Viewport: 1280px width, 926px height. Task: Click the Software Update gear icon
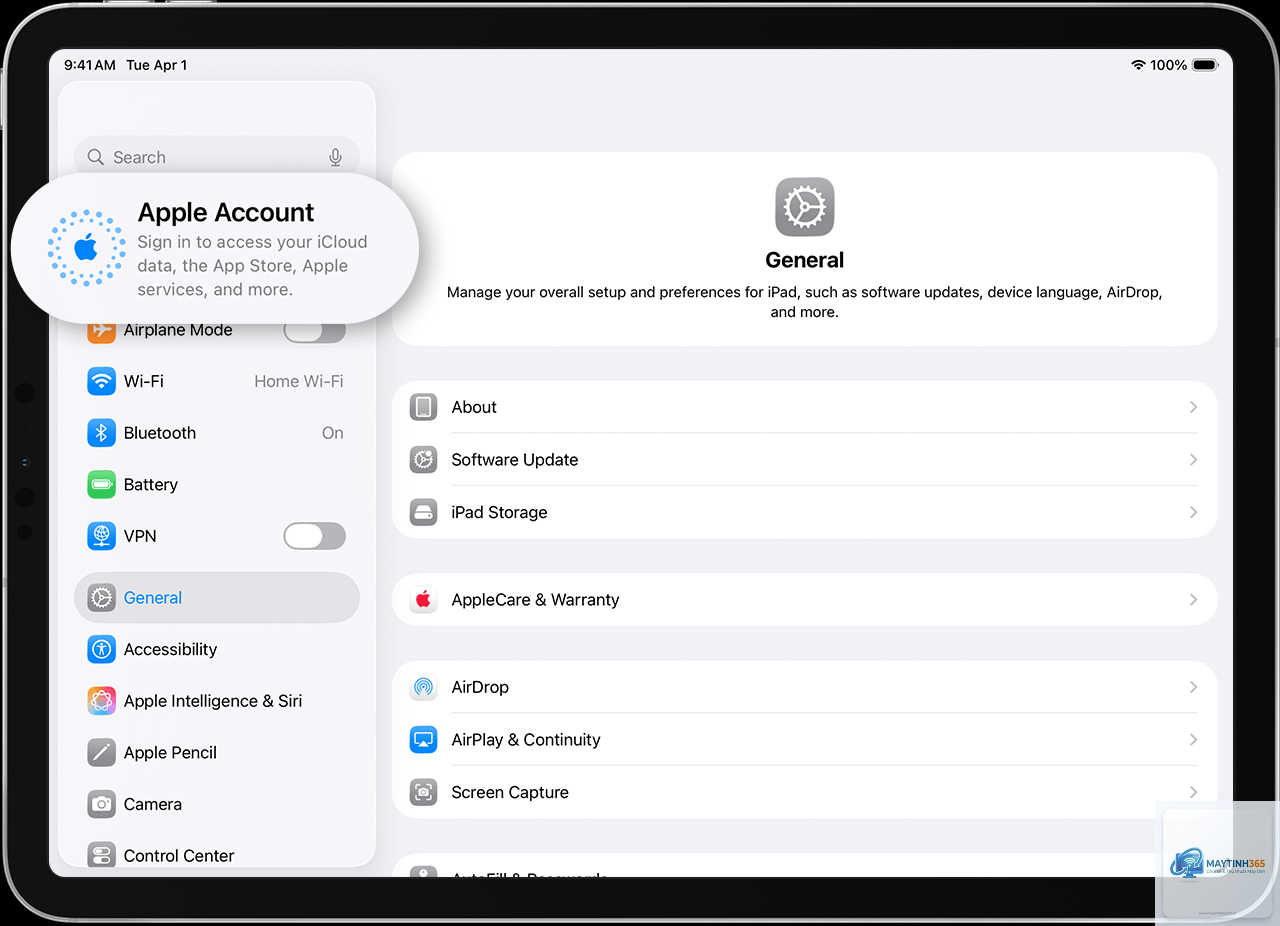(x=424, y=460)
